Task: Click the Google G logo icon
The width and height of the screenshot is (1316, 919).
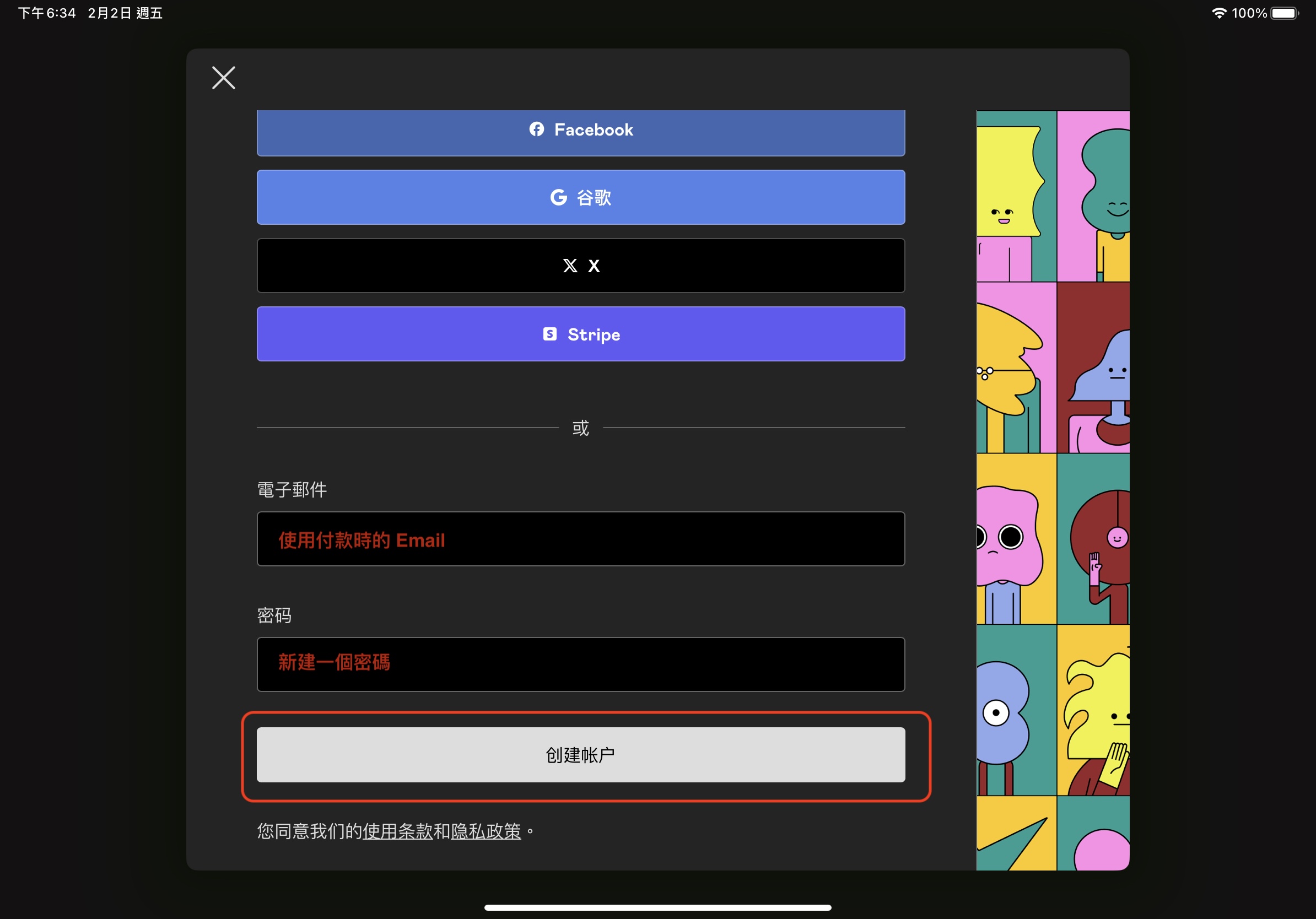Action: (558, 198)
